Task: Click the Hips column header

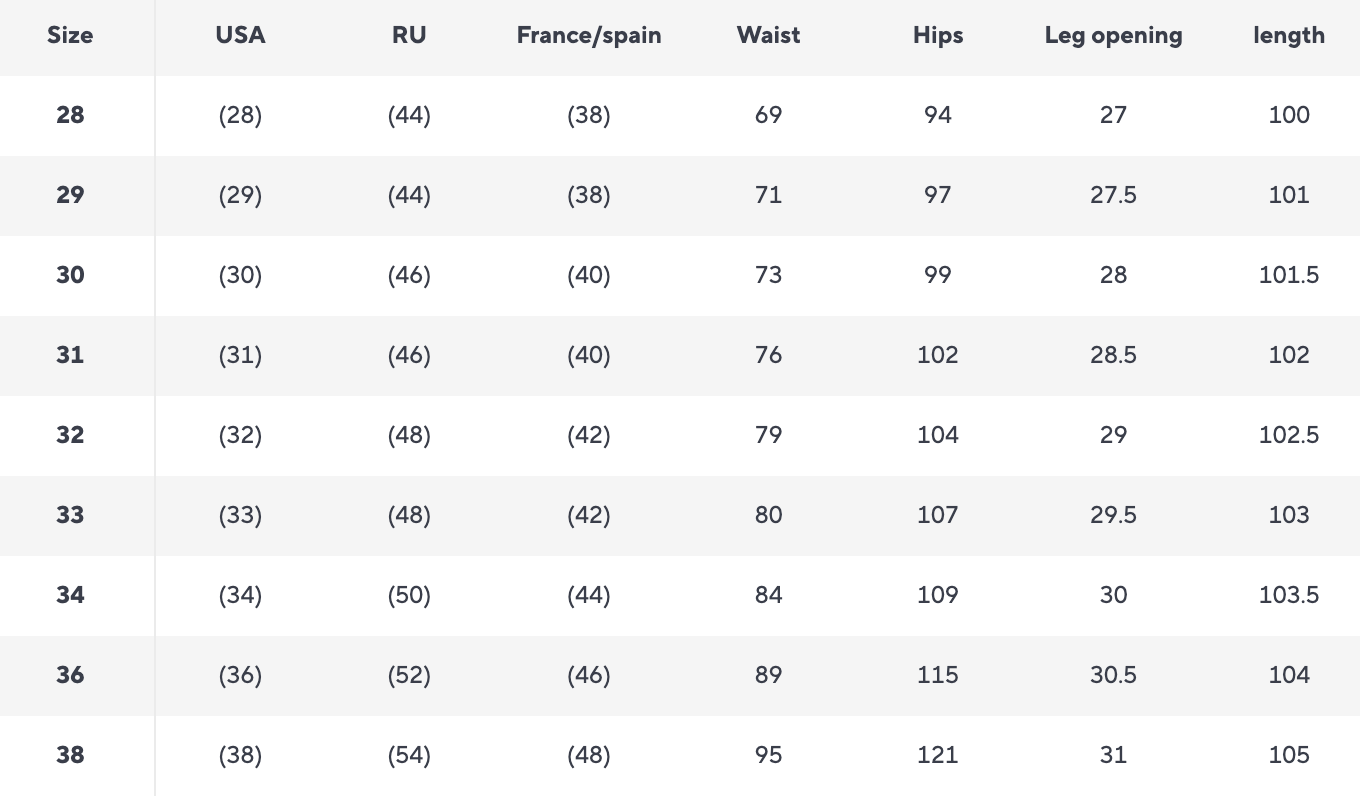Action: (938, 35)
